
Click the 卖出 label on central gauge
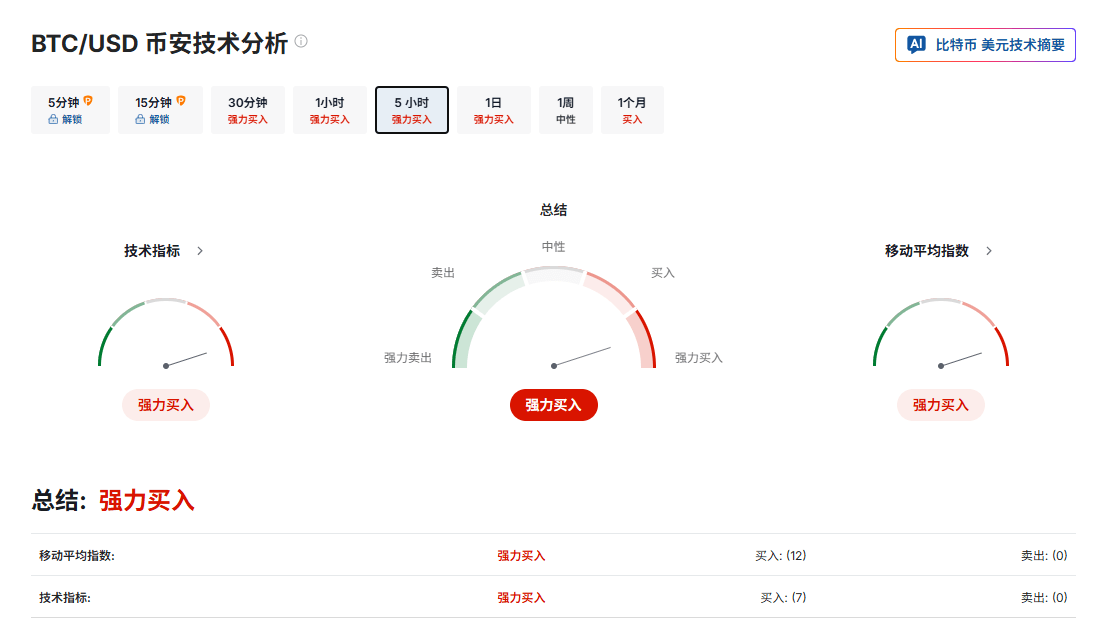click(443, 273)
